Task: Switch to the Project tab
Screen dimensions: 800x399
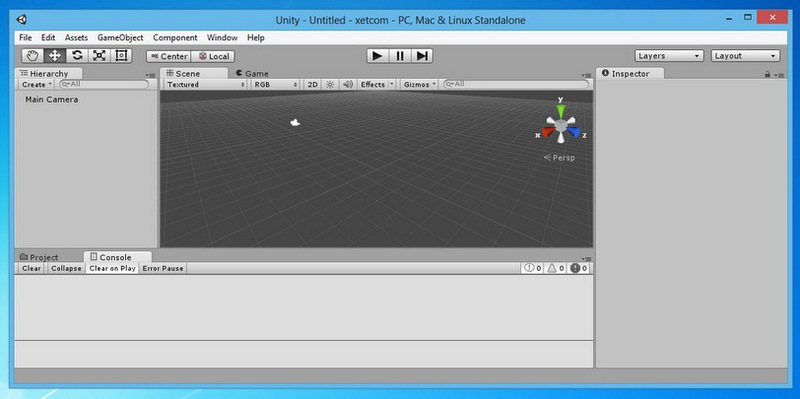Action: 39,257
